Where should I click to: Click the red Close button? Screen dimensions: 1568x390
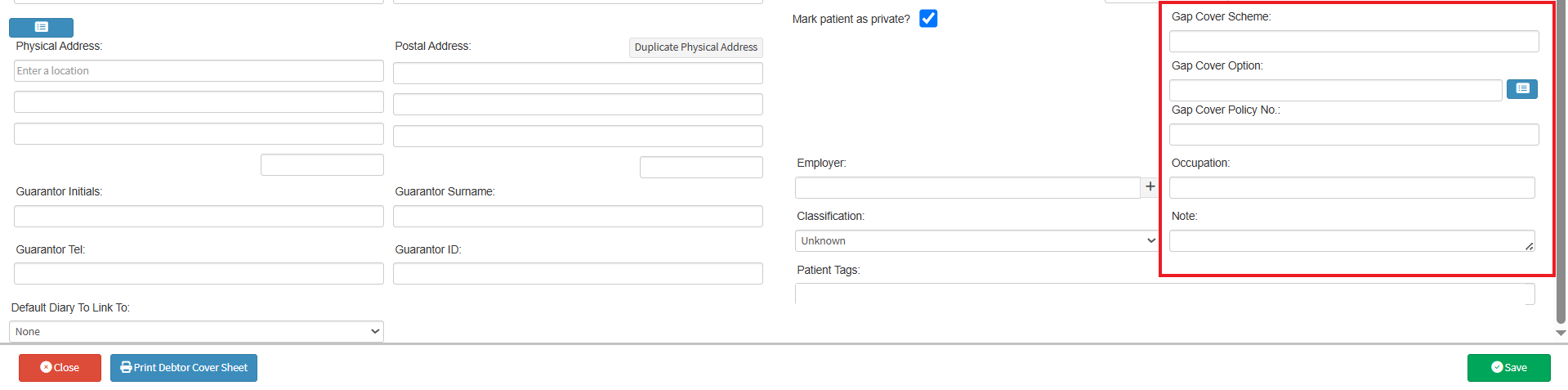(60, 368)
